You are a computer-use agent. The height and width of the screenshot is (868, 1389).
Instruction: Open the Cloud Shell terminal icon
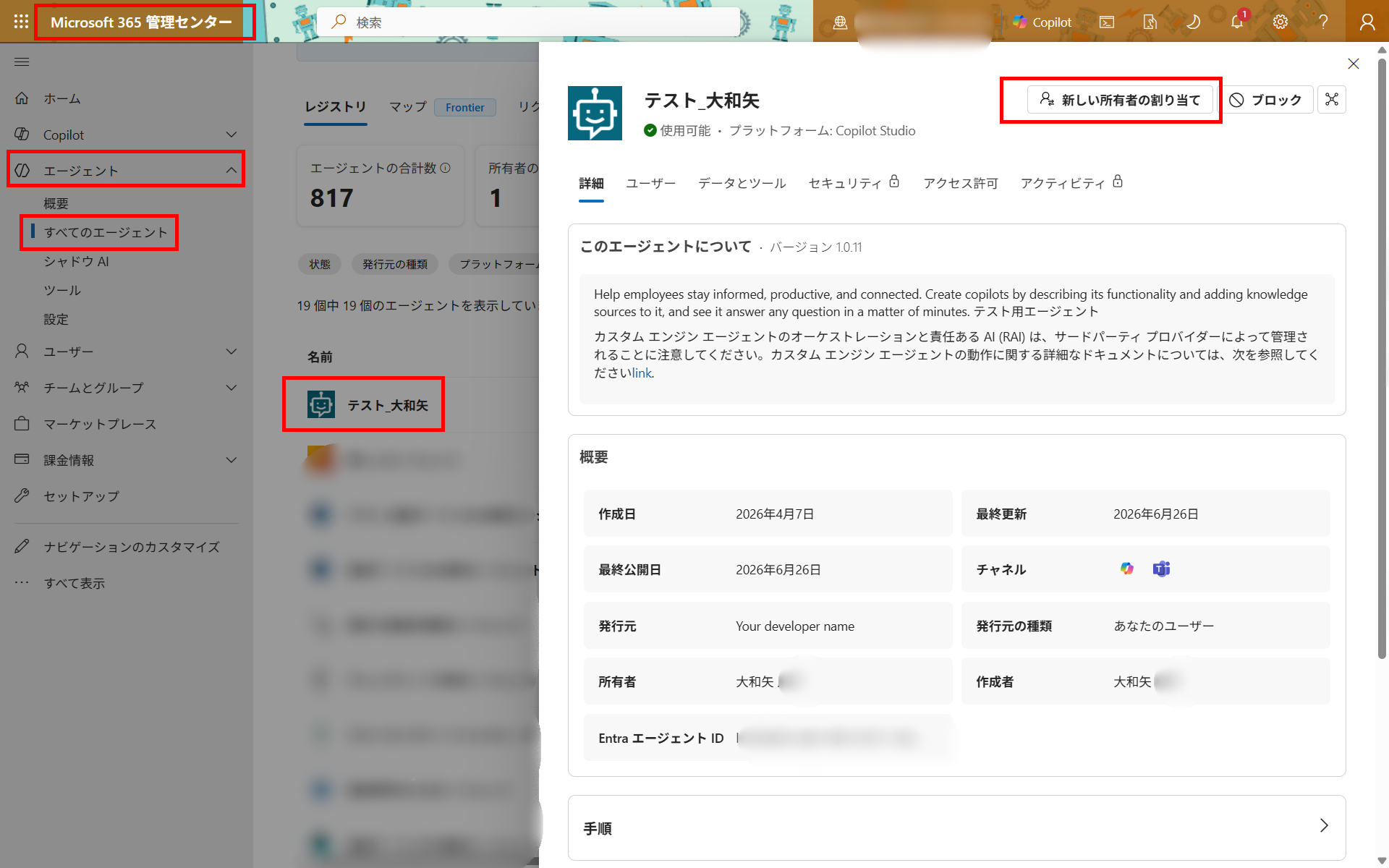[x=1107, y=22]
